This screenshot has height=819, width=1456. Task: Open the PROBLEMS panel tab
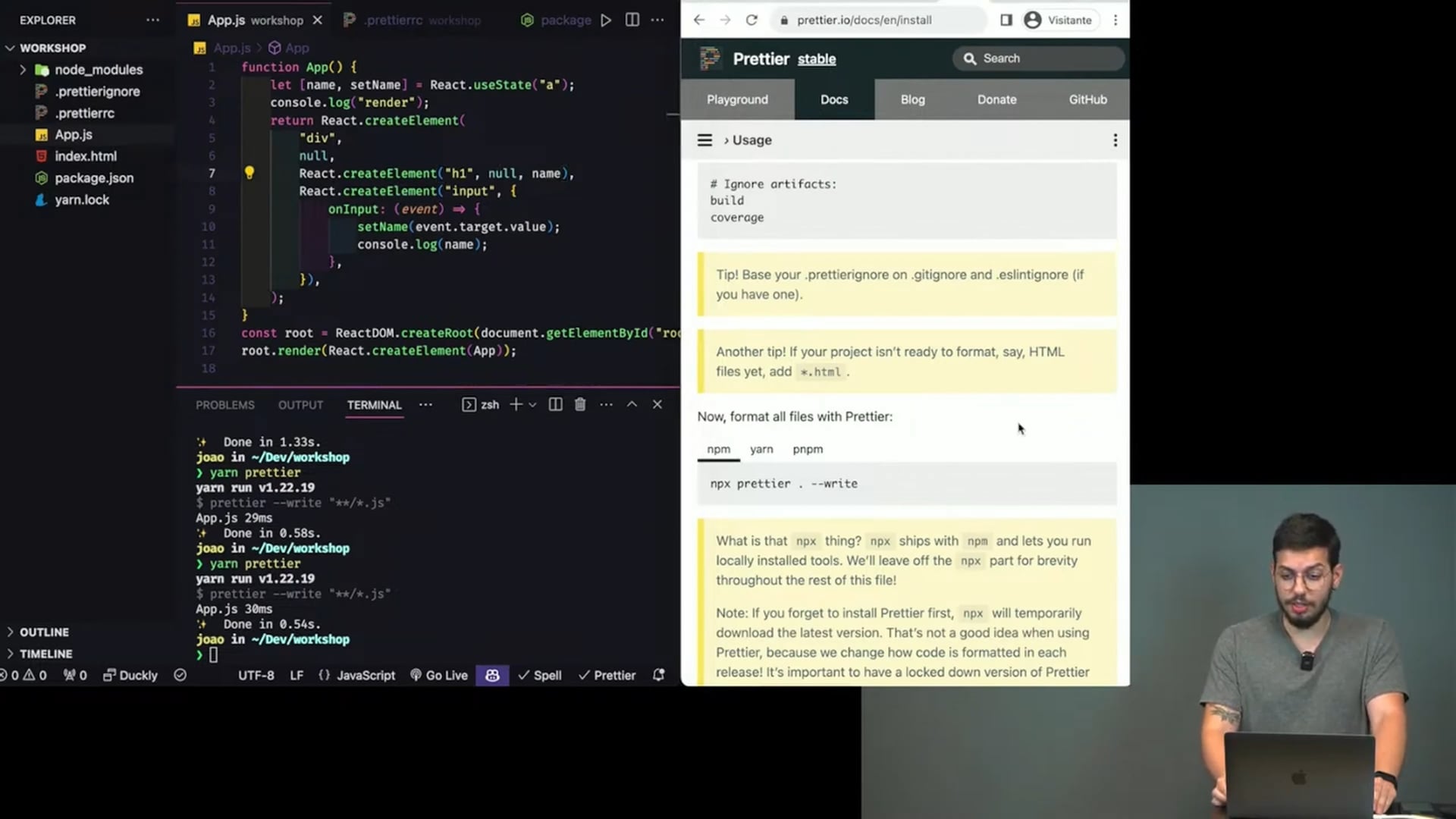pyautogui.click(x=225, y=405)
